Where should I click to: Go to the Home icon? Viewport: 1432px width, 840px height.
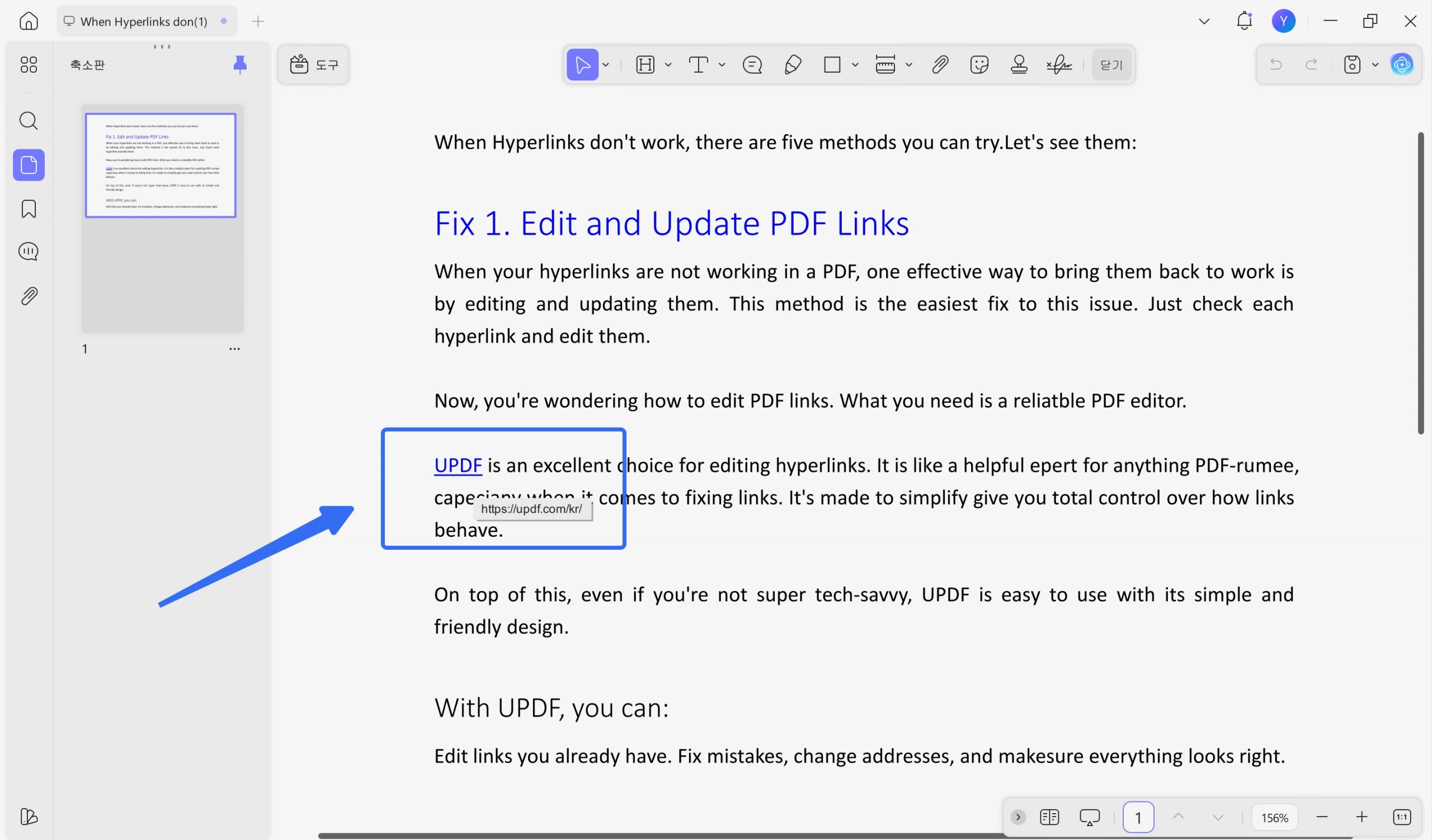click(29, 21)
